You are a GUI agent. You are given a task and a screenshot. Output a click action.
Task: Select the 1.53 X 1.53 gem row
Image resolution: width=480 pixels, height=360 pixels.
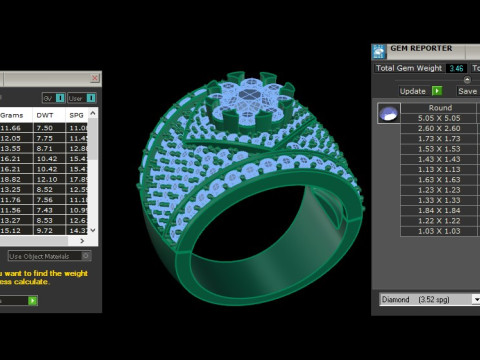coord(438,149)
